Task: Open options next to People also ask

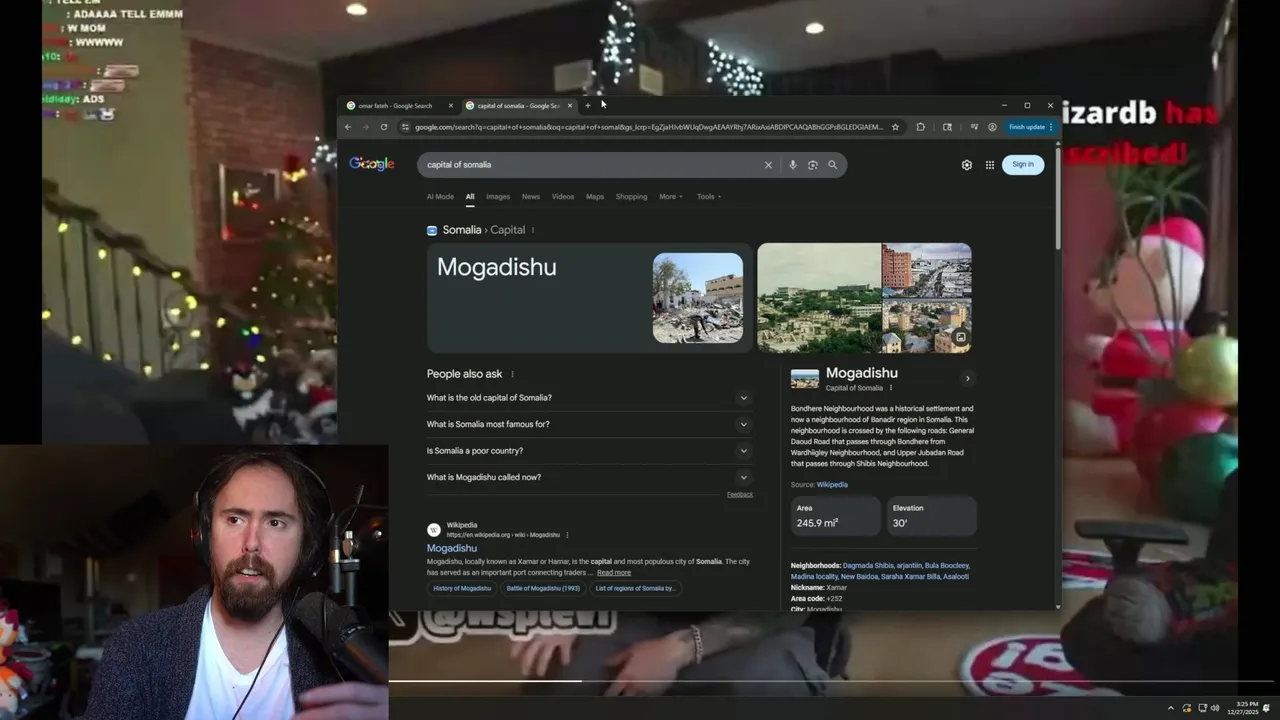Action: (512, 374)
